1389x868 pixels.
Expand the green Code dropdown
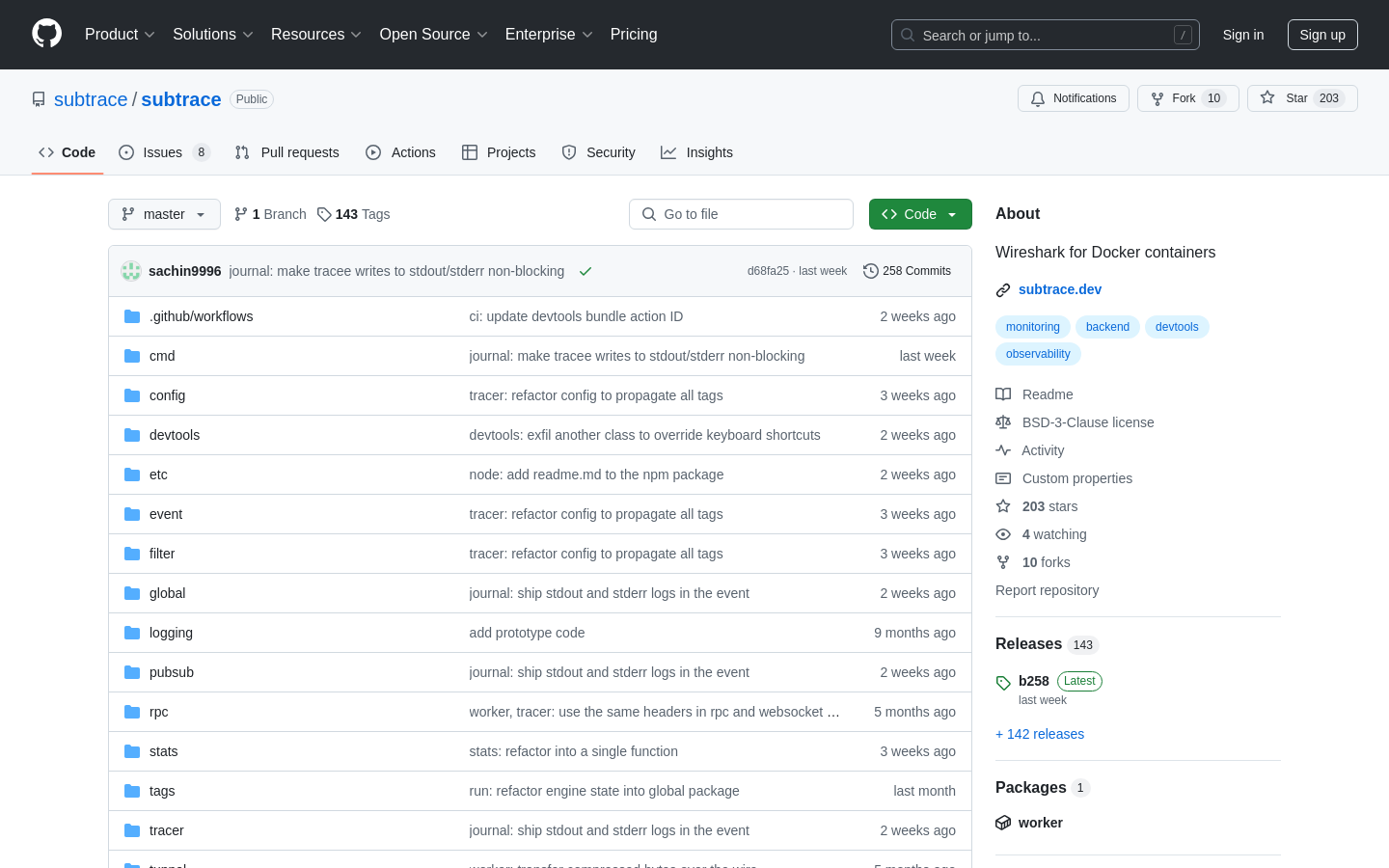click(920, 214)
